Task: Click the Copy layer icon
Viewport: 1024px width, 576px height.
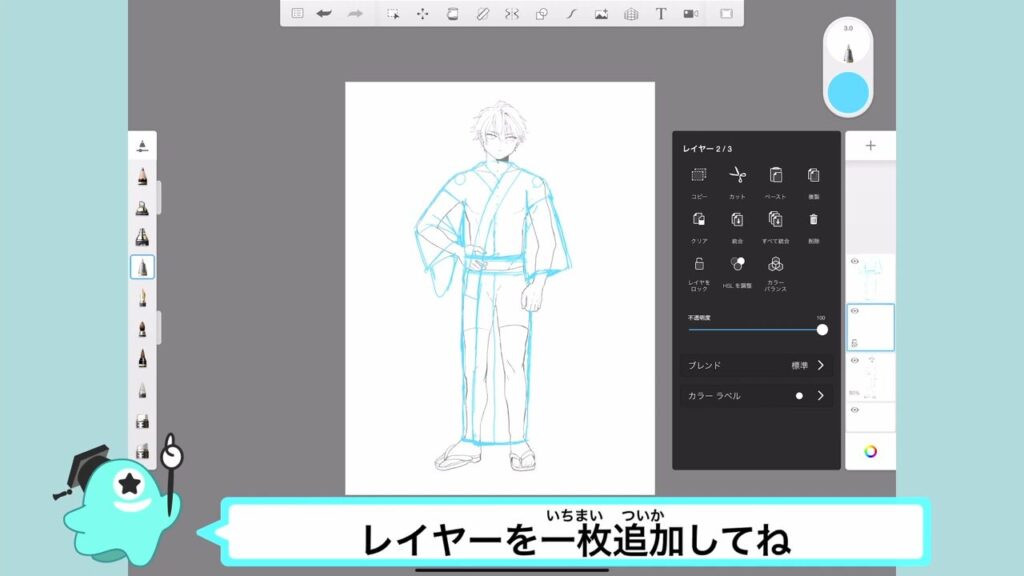Action: [699, 175]
